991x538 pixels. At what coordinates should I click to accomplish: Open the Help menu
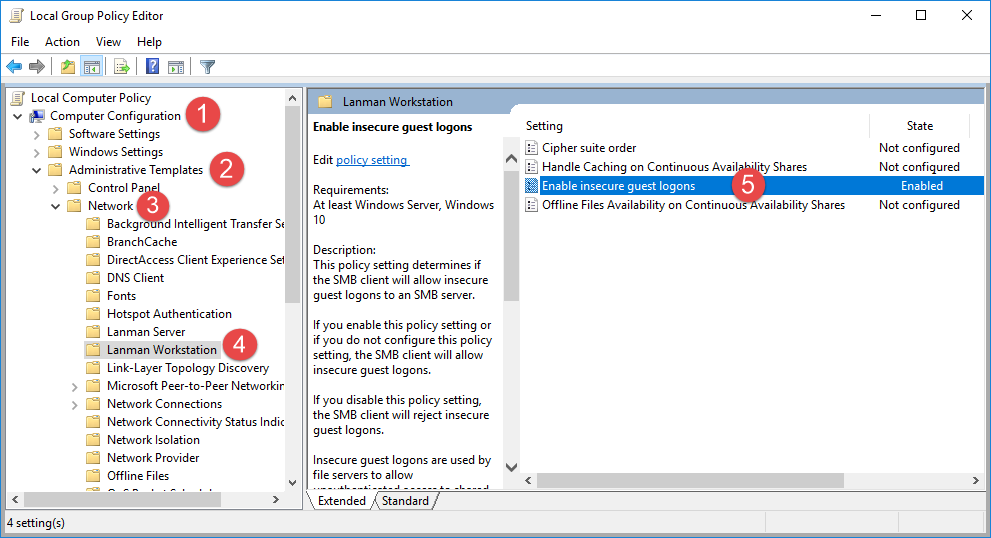[149, 42]
